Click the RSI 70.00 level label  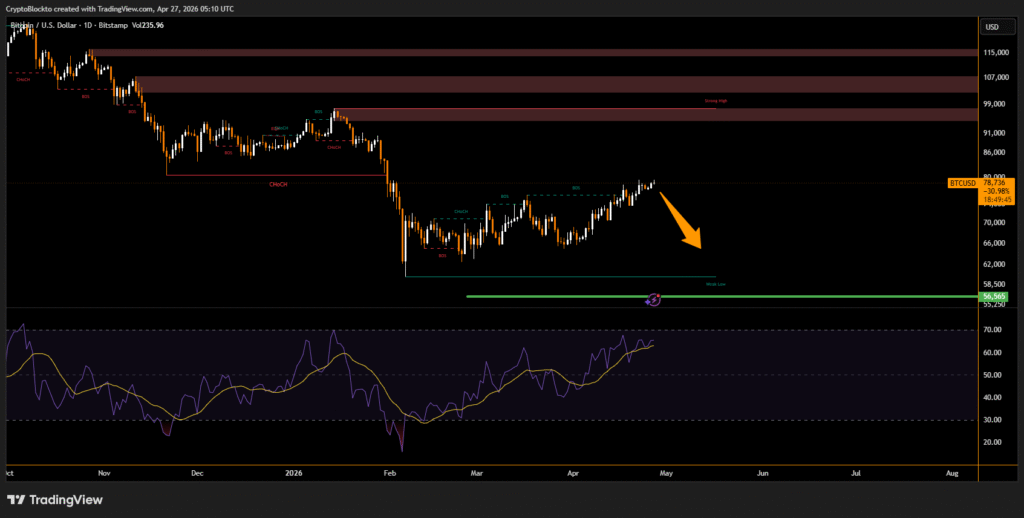[x=993, y=330]
